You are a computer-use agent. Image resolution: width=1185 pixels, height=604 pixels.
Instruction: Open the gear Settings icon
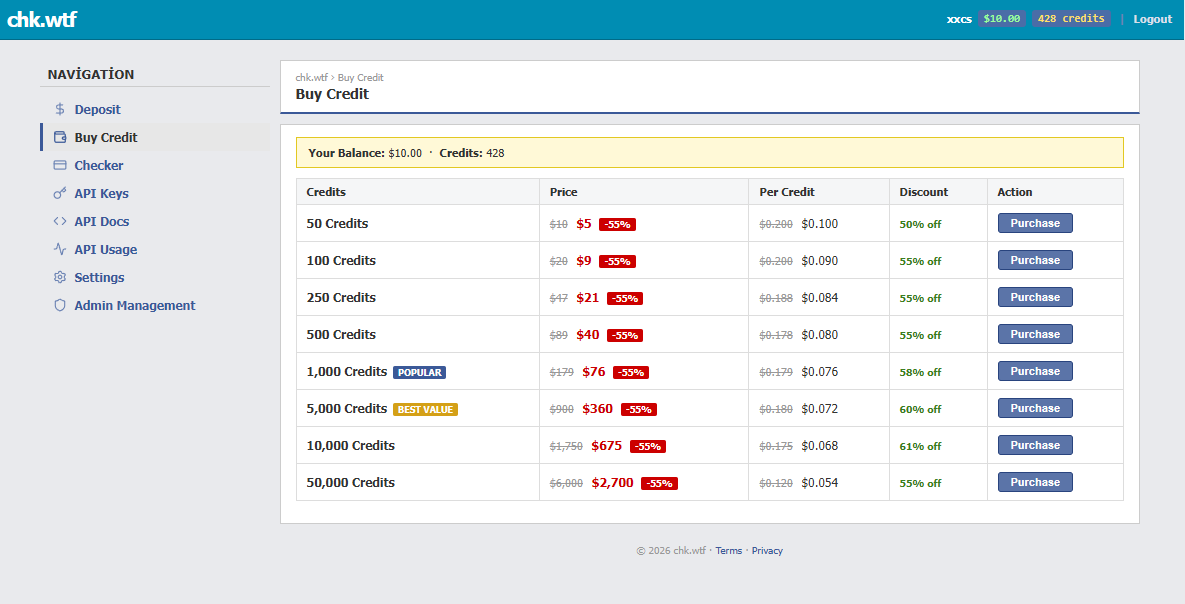pos(60,278)
